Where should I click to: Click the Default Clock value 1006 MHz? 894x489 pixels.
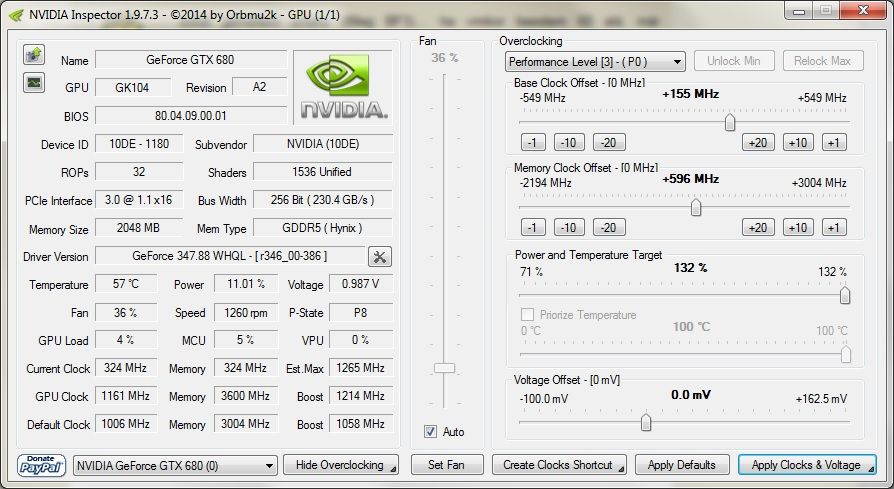[126, 424]
